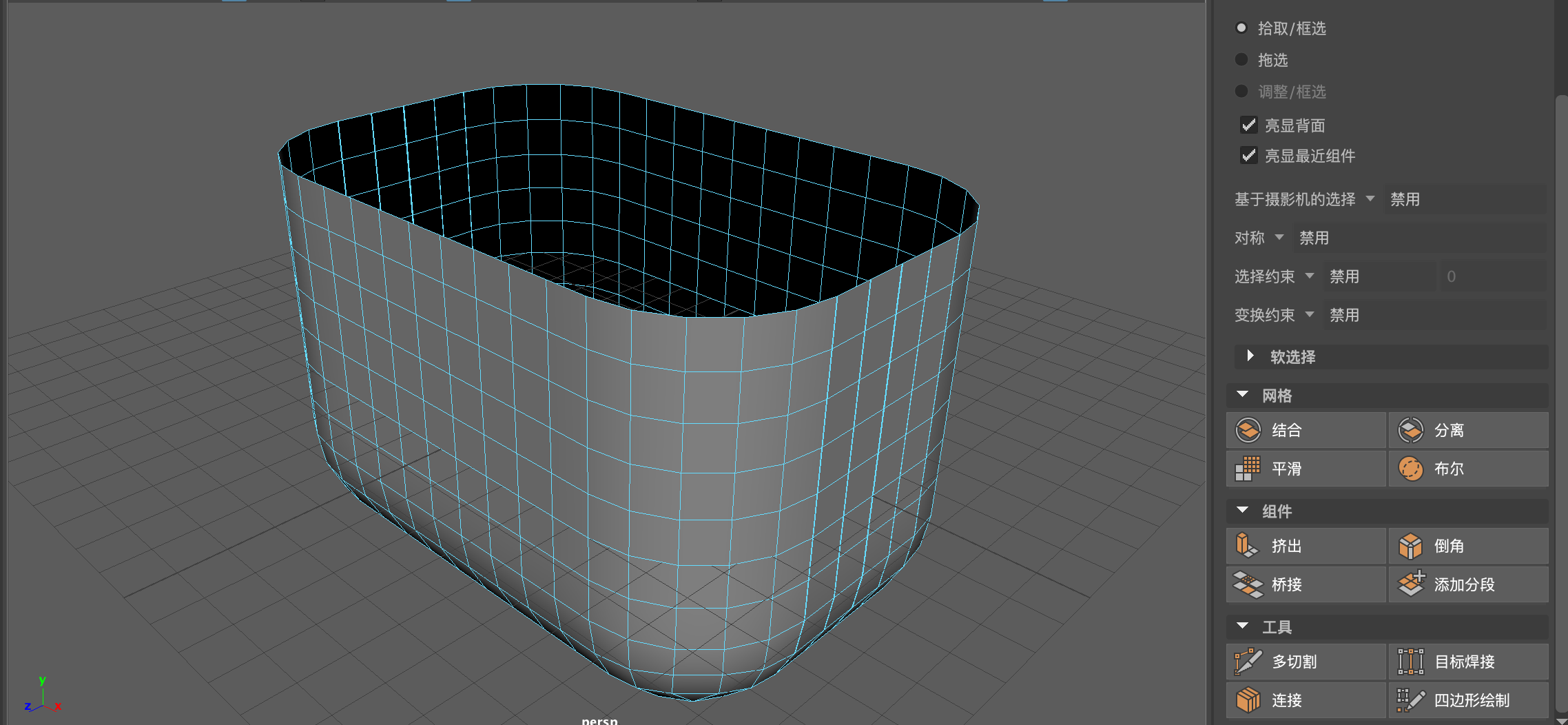Expand the 软选择 section
The width and height of the screenshot is (1568, 725).
pyautogui.click(x=1250, y=356)
